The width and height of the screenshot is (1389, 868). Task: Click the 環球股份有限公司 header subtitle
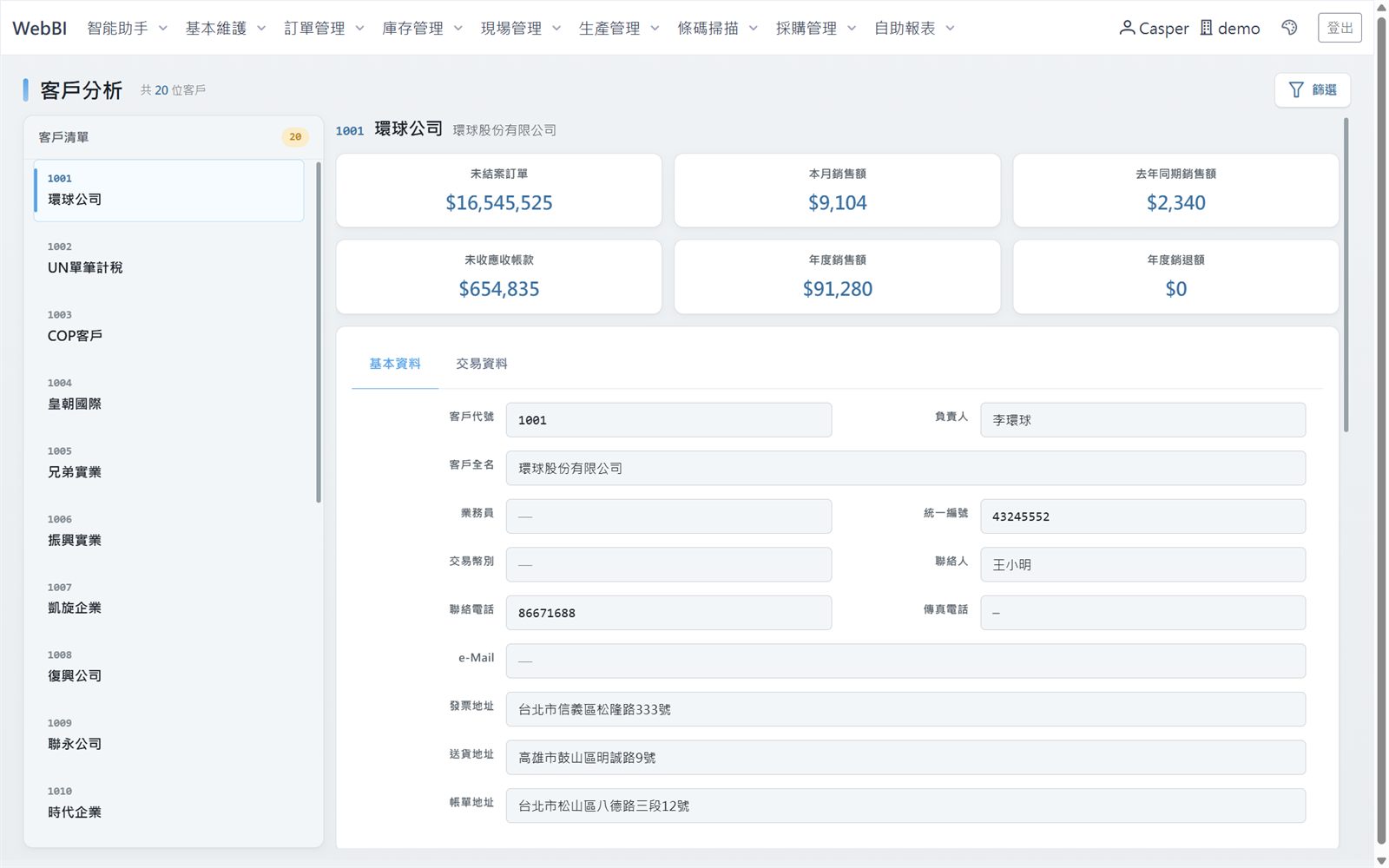[x=504, y=130]
